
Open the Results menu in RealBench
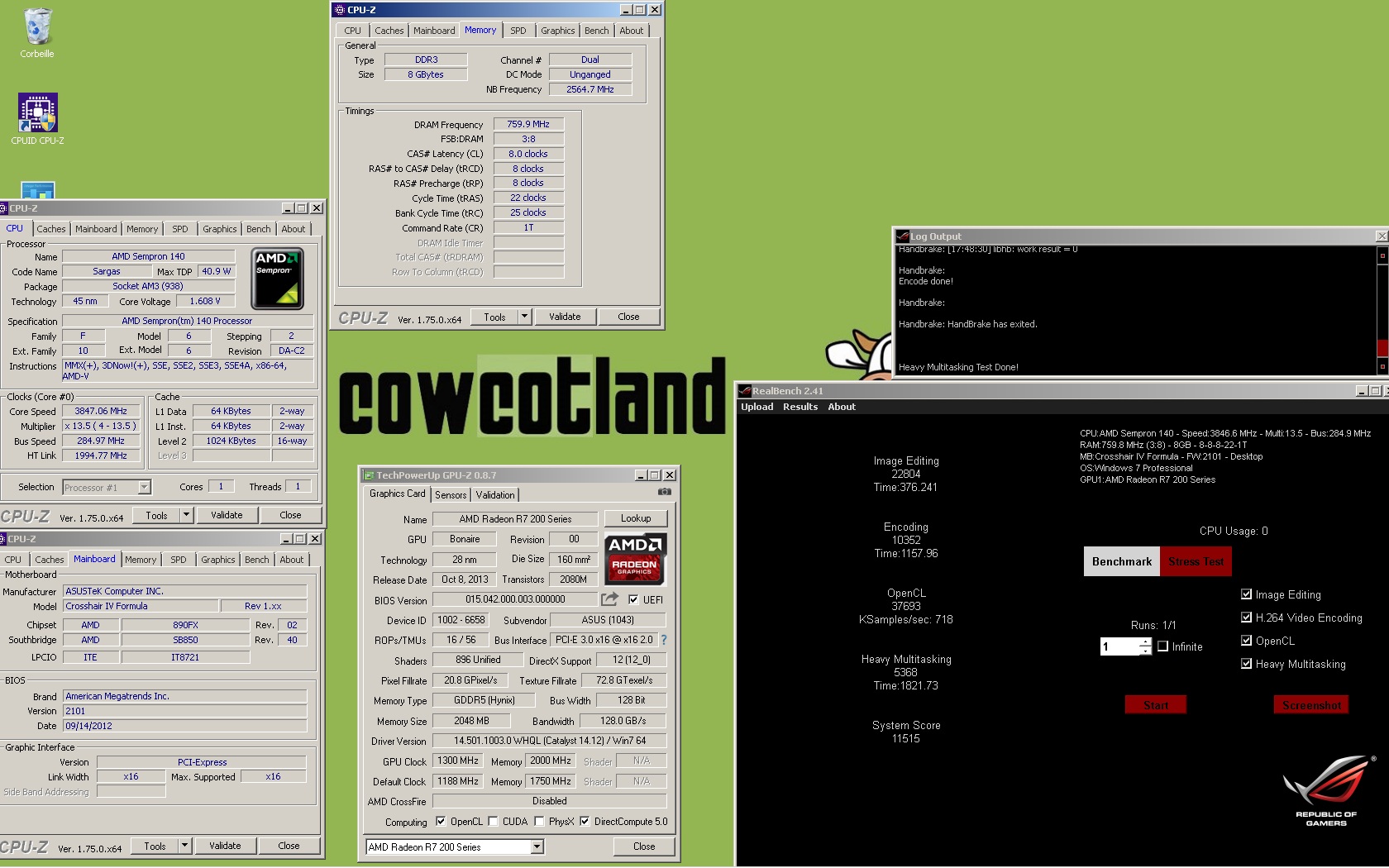click(800, 407)
